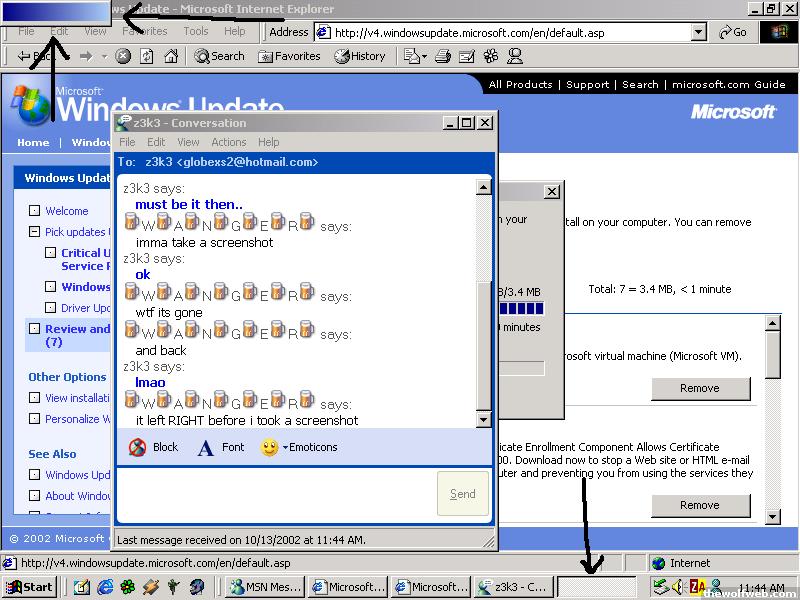This screenshot has height=600, width=800.
Task: Click the Print icon in IE toolbar
Action: 444,57
